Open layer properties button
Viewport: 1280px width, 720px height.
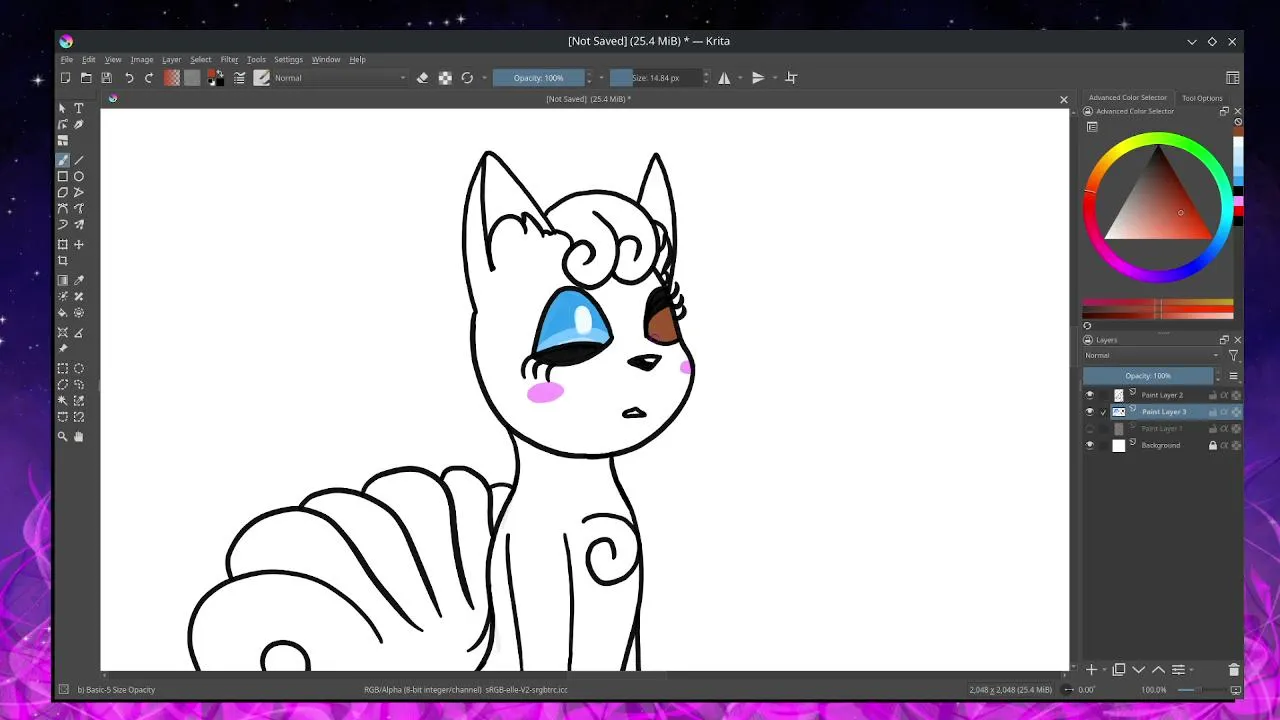[x=1178, y=670]
